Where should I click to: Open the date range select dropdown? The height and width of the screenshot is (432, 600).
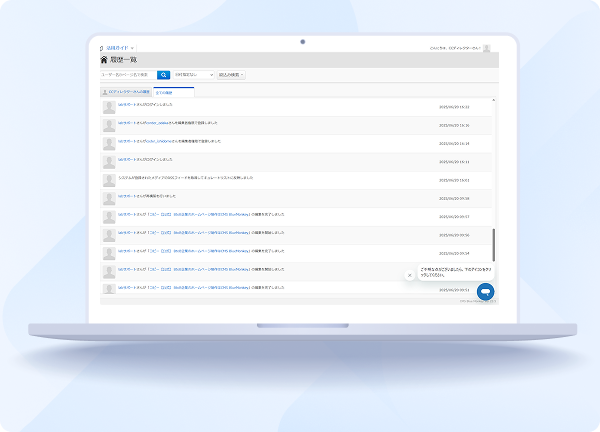(x=194, y=75)
